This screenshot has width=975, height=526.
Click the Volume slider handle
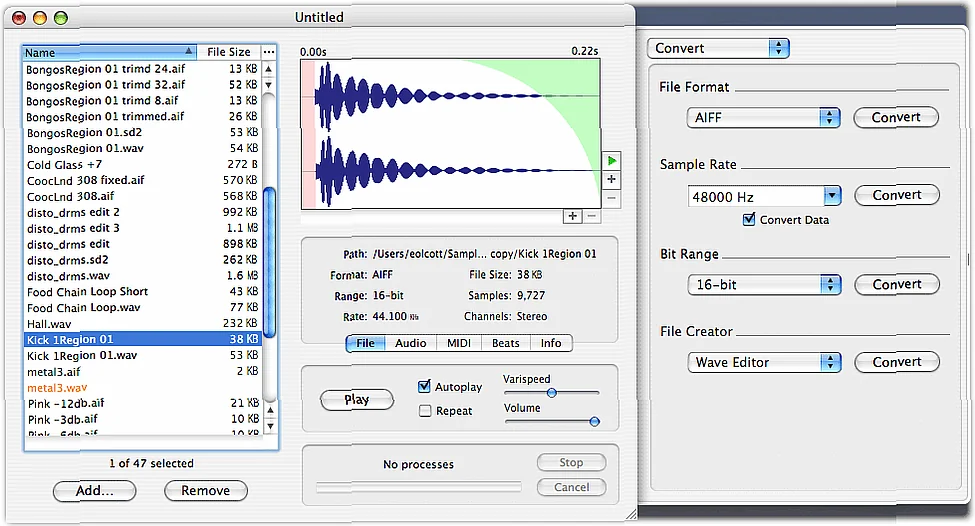[594, 422]
